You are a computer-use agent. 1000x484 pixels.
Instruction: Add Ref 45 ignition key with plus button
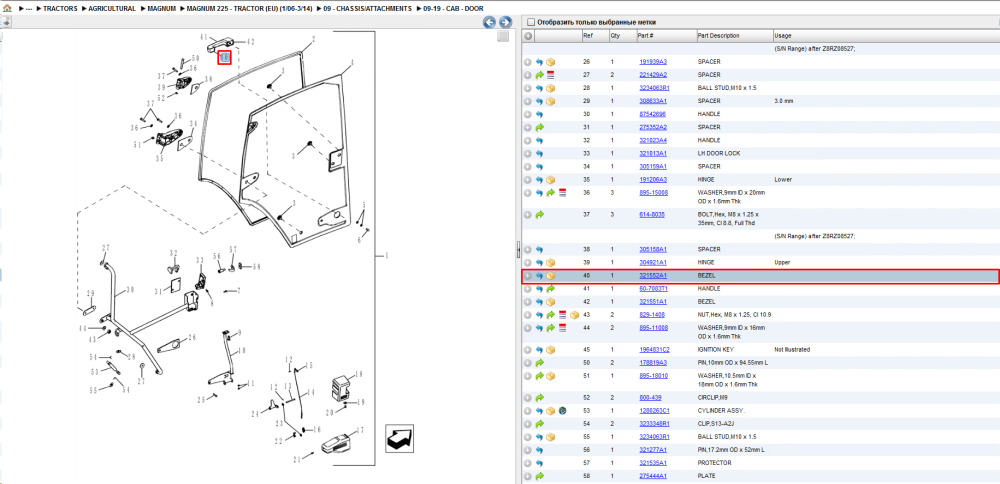[x=527, y=350]
